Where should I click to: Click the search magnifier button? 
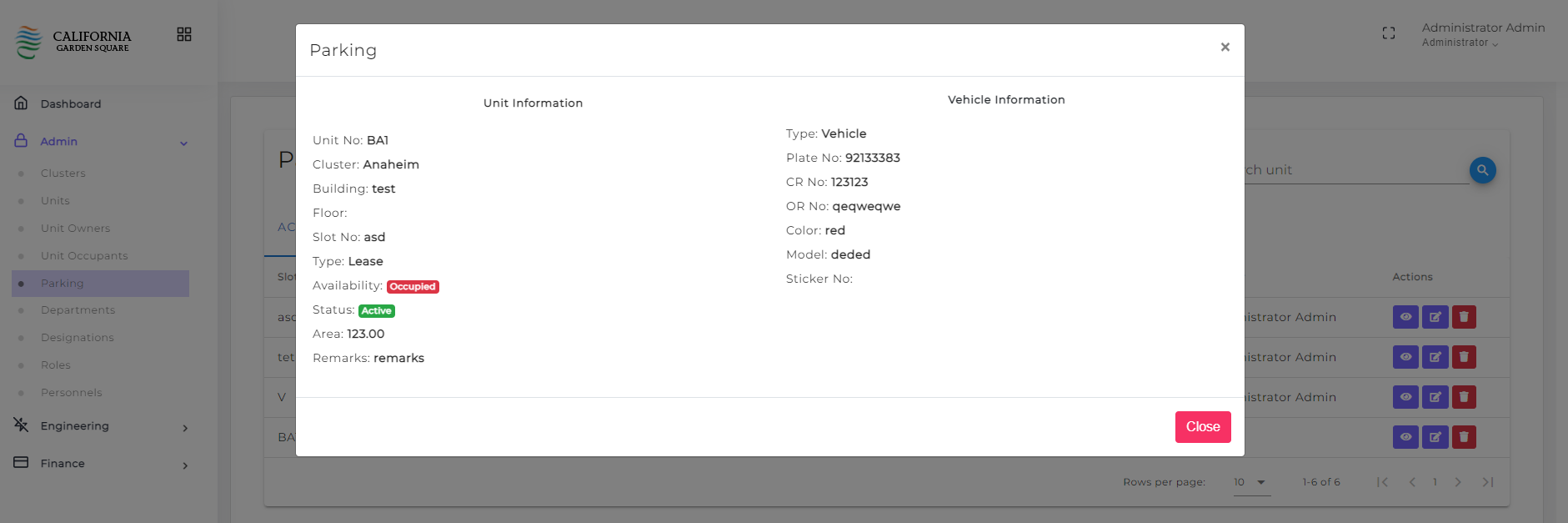(x=1482, y=170)
